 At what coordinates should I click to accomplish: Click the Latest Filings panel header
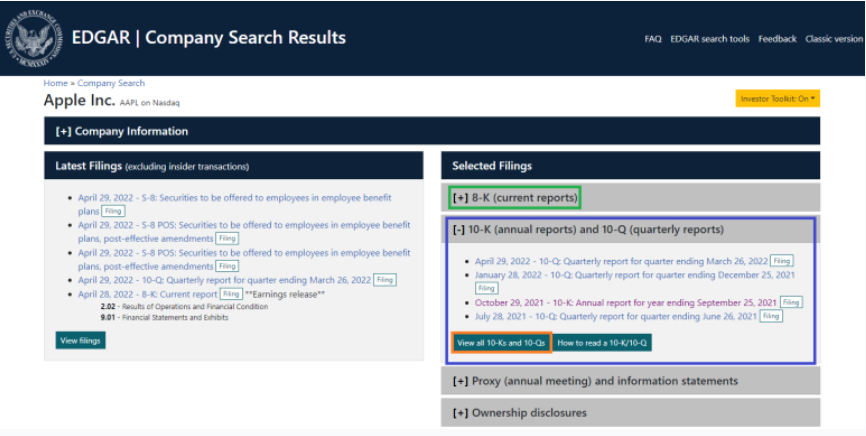pos(234,166)
